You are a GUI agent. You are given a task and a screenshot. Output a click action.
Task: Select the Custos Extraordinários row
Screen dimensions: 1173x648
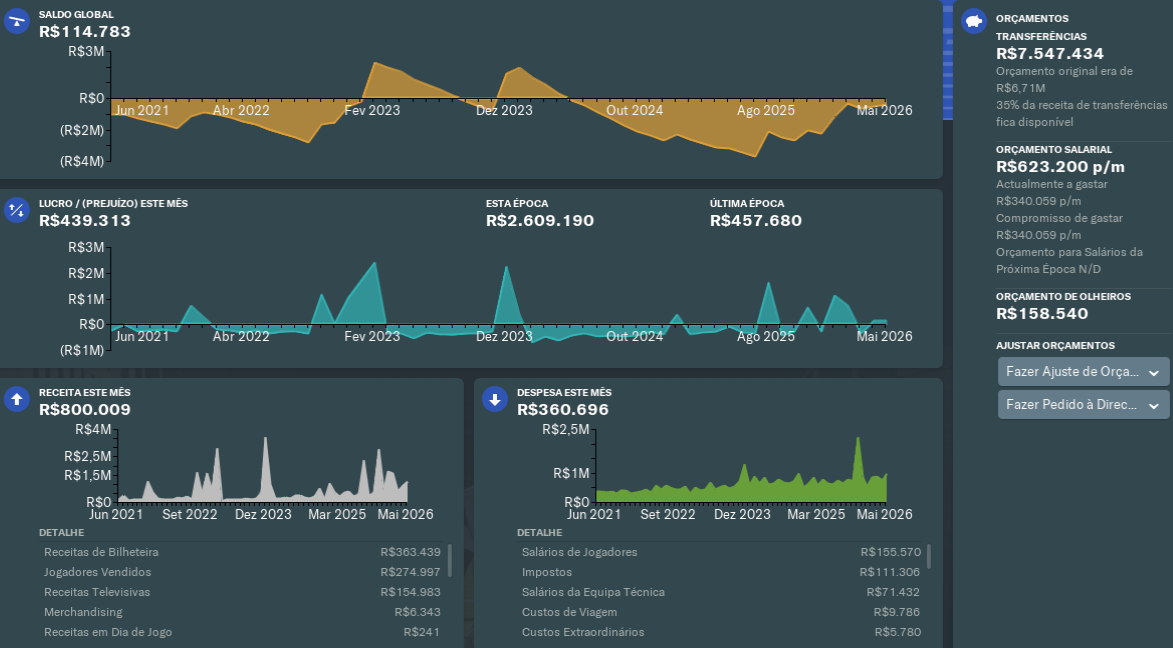(x=721, y=632)
